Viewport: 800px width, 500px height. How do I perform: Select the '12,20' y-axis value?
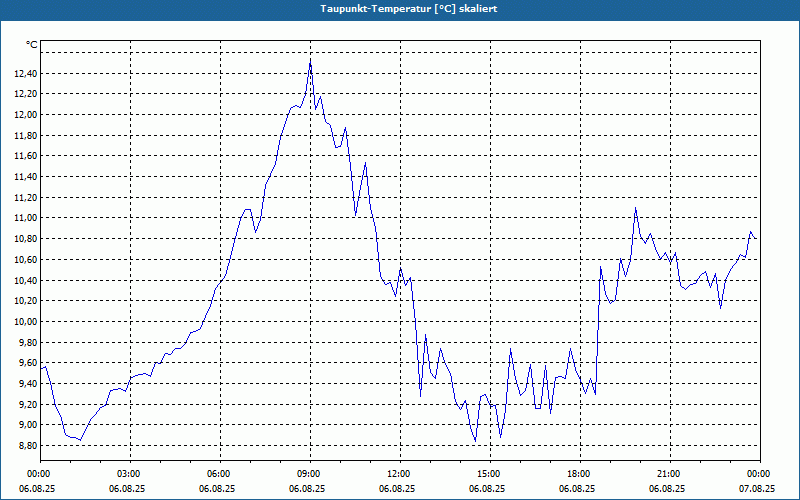tap(26, 94)
